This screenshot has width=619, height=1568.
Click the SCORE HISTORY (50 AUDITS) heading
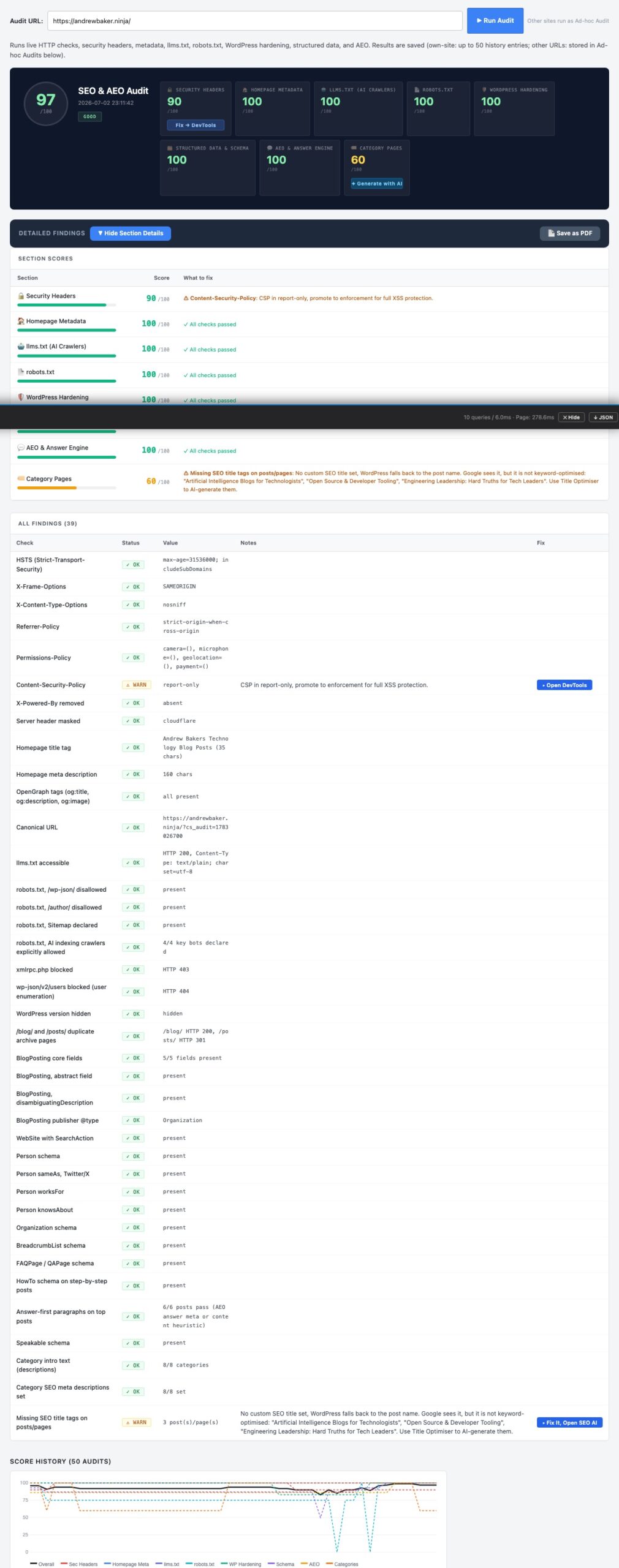(x=60, y=1461)
